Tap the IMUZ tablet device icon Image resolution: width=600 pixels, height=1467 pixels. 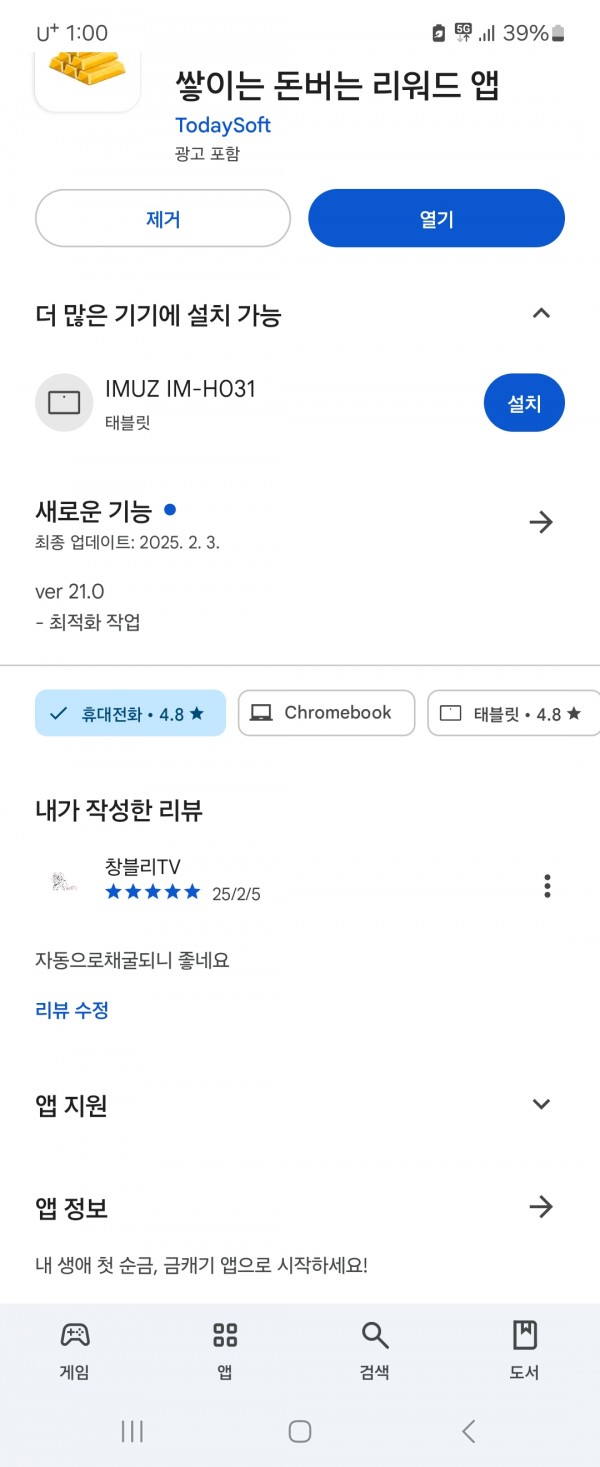(x=64, y=403)
